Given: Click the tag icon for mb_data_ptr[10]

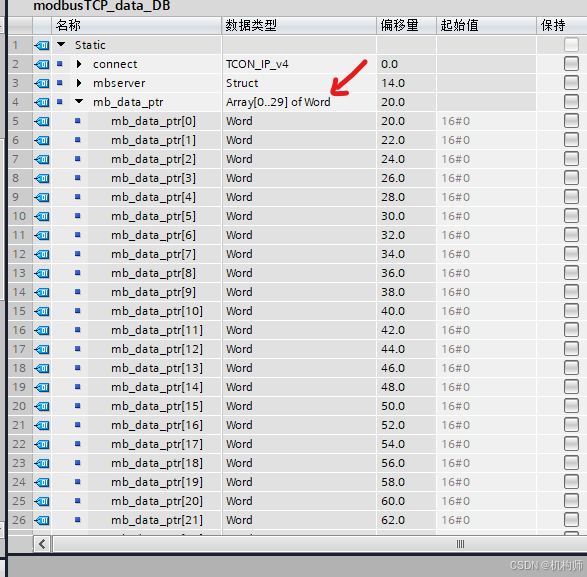Looking at the screenshot, I should coord(42,311).
